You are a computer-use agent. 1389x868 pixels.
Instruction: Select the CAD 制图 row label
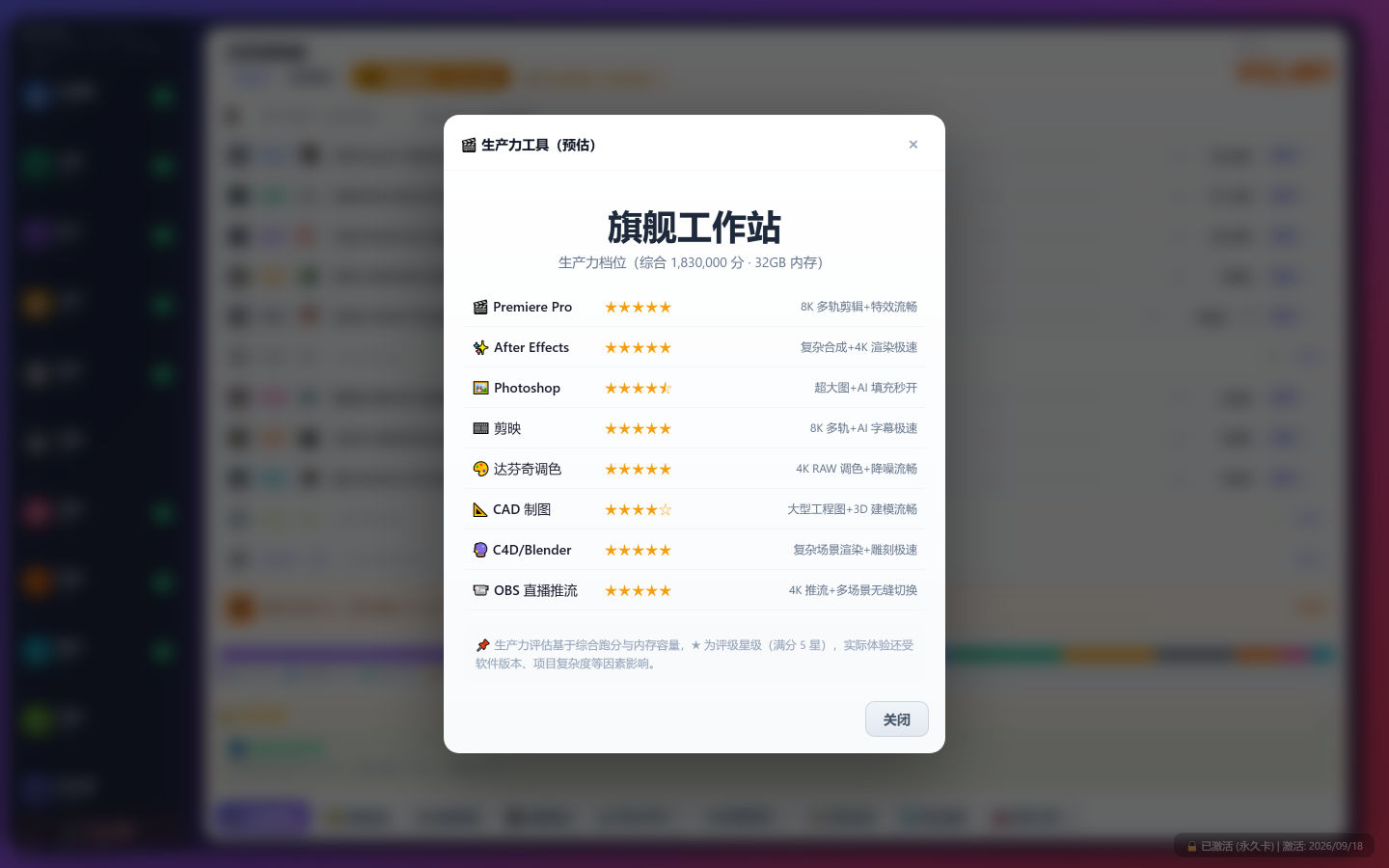coord(522,509)
